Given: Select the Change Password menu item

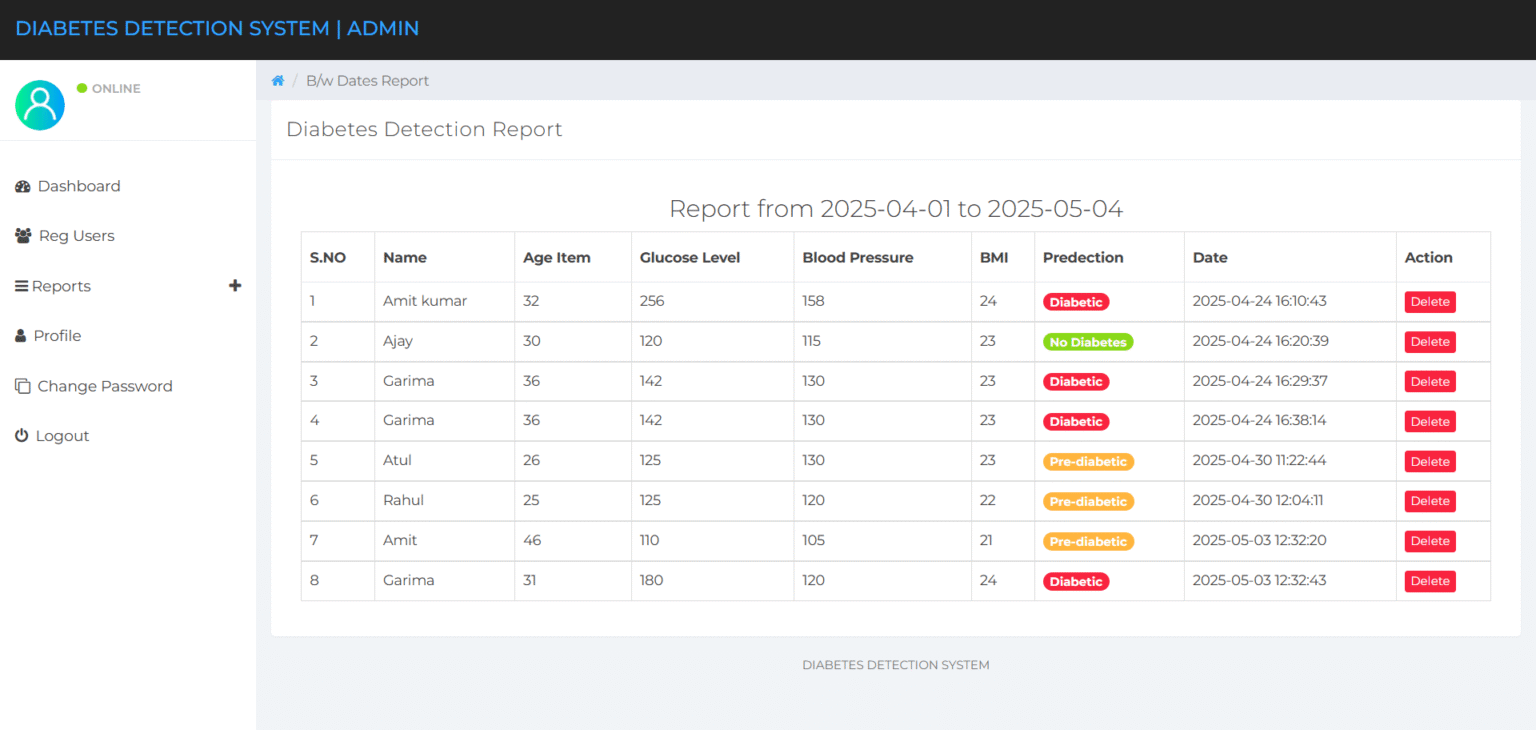Looking at the screenshot, I should coord(105,386).
